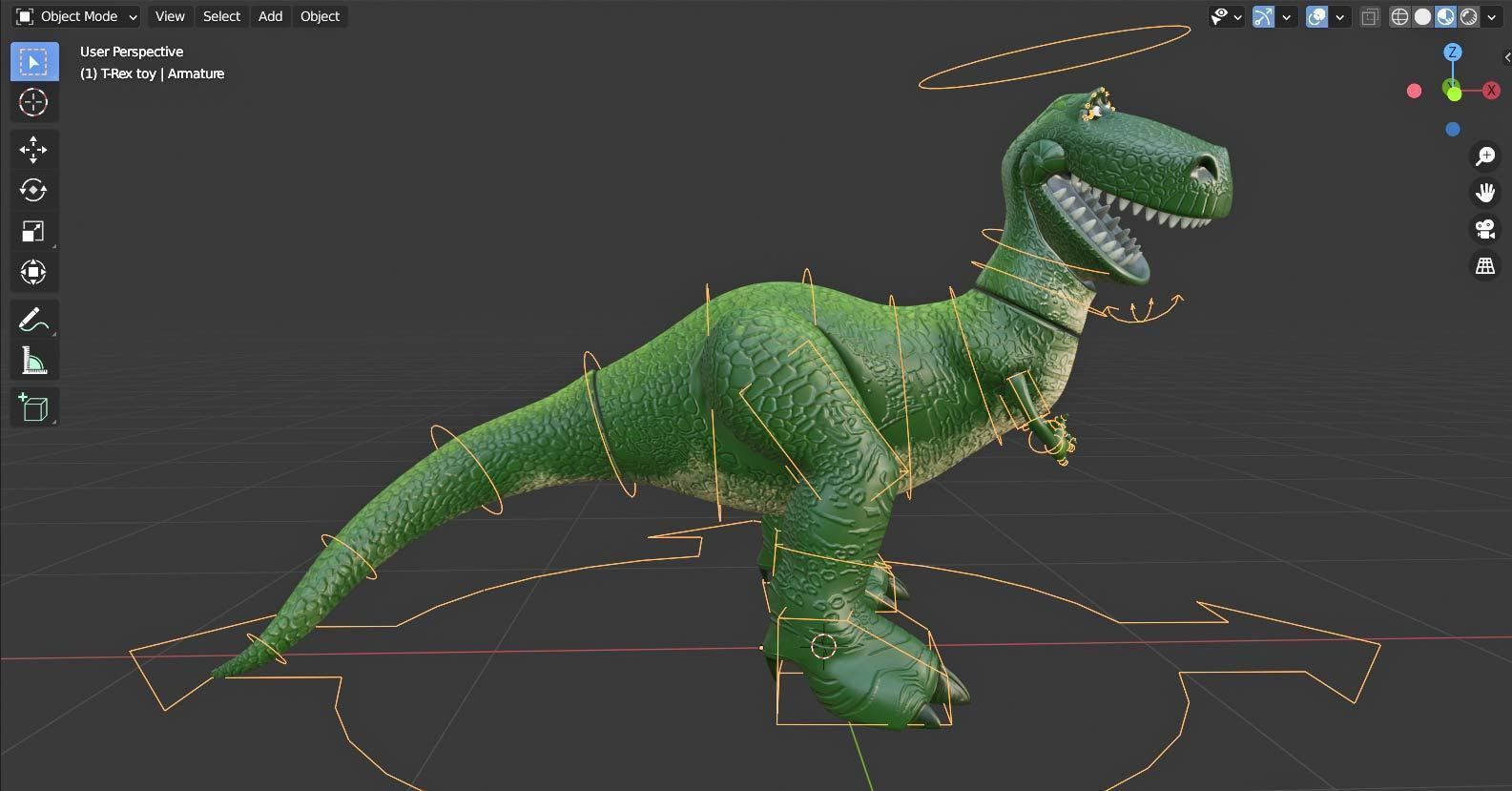The height and width of the screenshot is (791, 1512).
Task: Toggle the camera view button
Action: tap(1485, 229)
